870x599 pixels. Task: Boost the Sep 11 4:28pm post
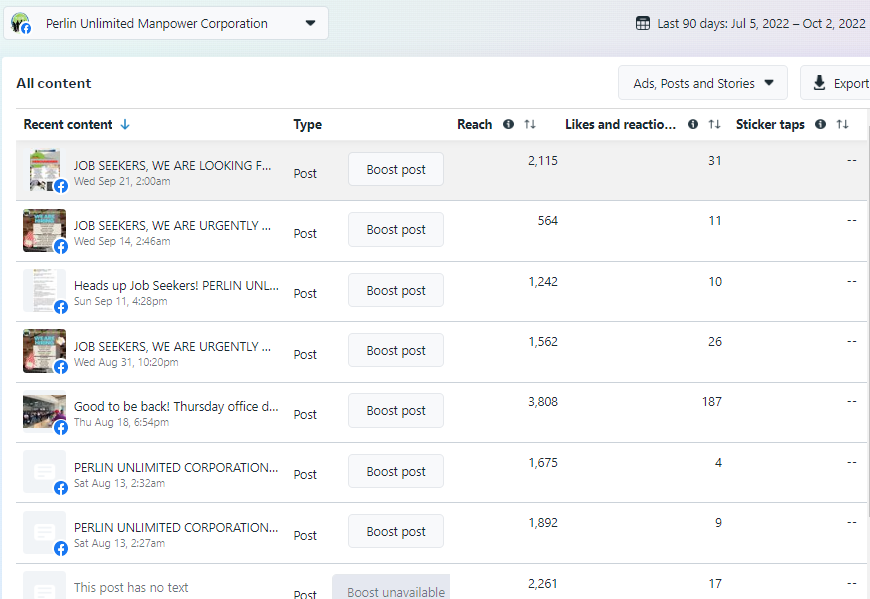pos(396,290)
